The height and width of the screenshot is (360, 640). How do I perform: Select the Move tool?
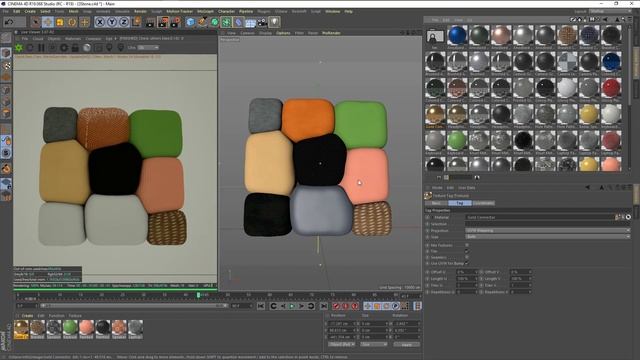point(48,22)
